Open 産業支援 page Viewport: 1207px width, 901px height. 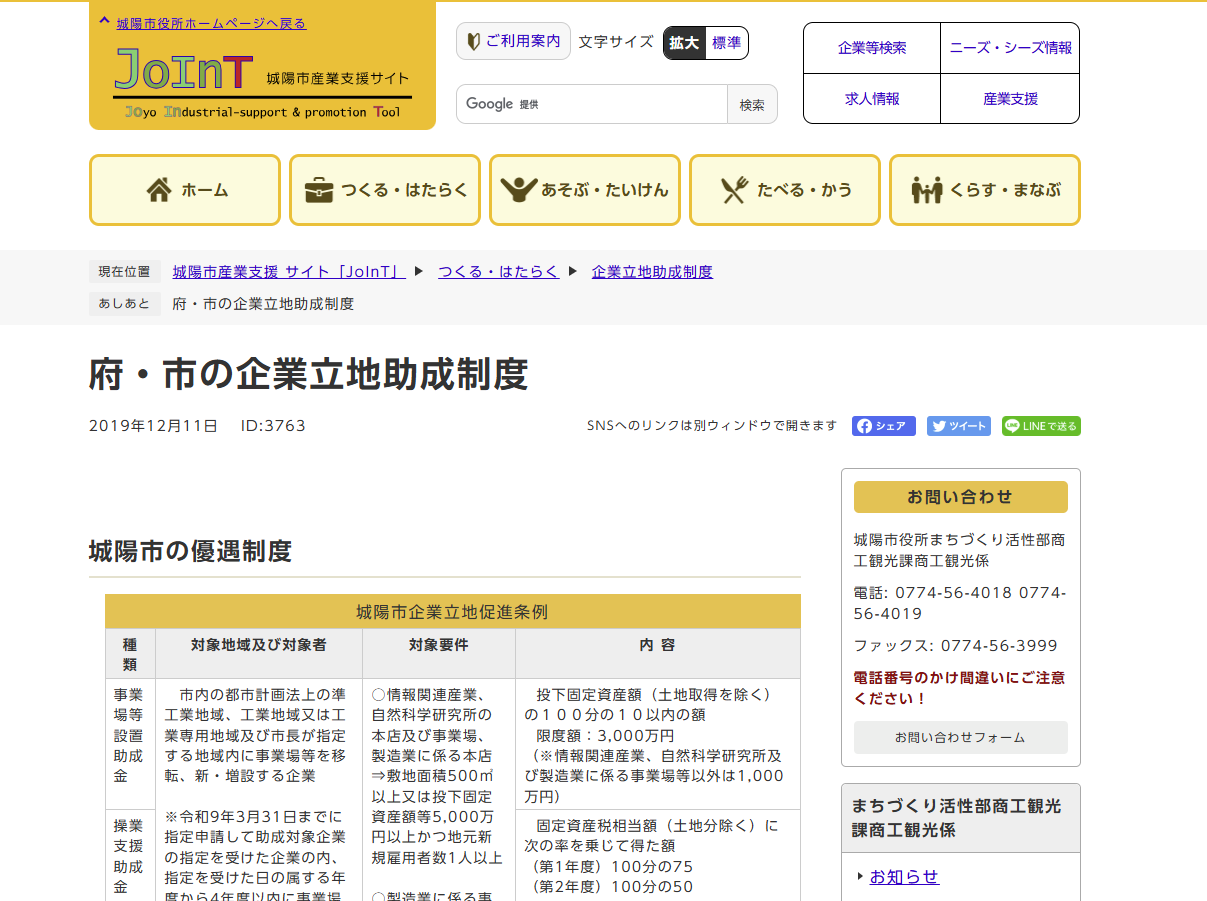pyautogui.click(x=1010, y=99)
